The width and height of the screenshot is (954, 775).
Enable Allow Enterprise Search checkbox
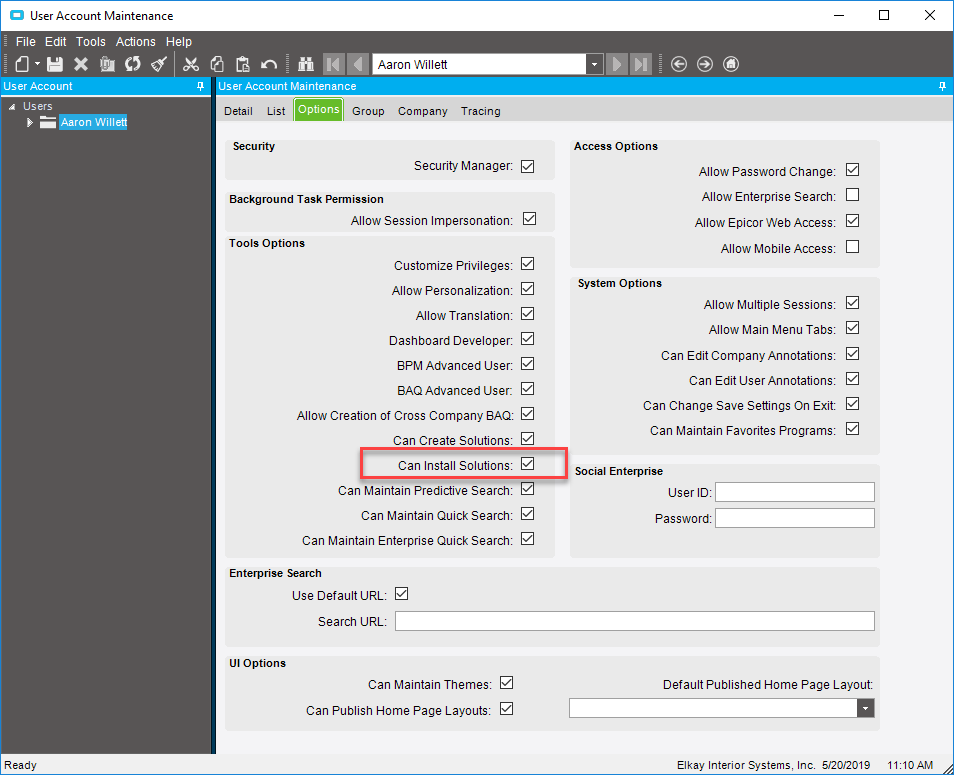click(x=852, y=195)
